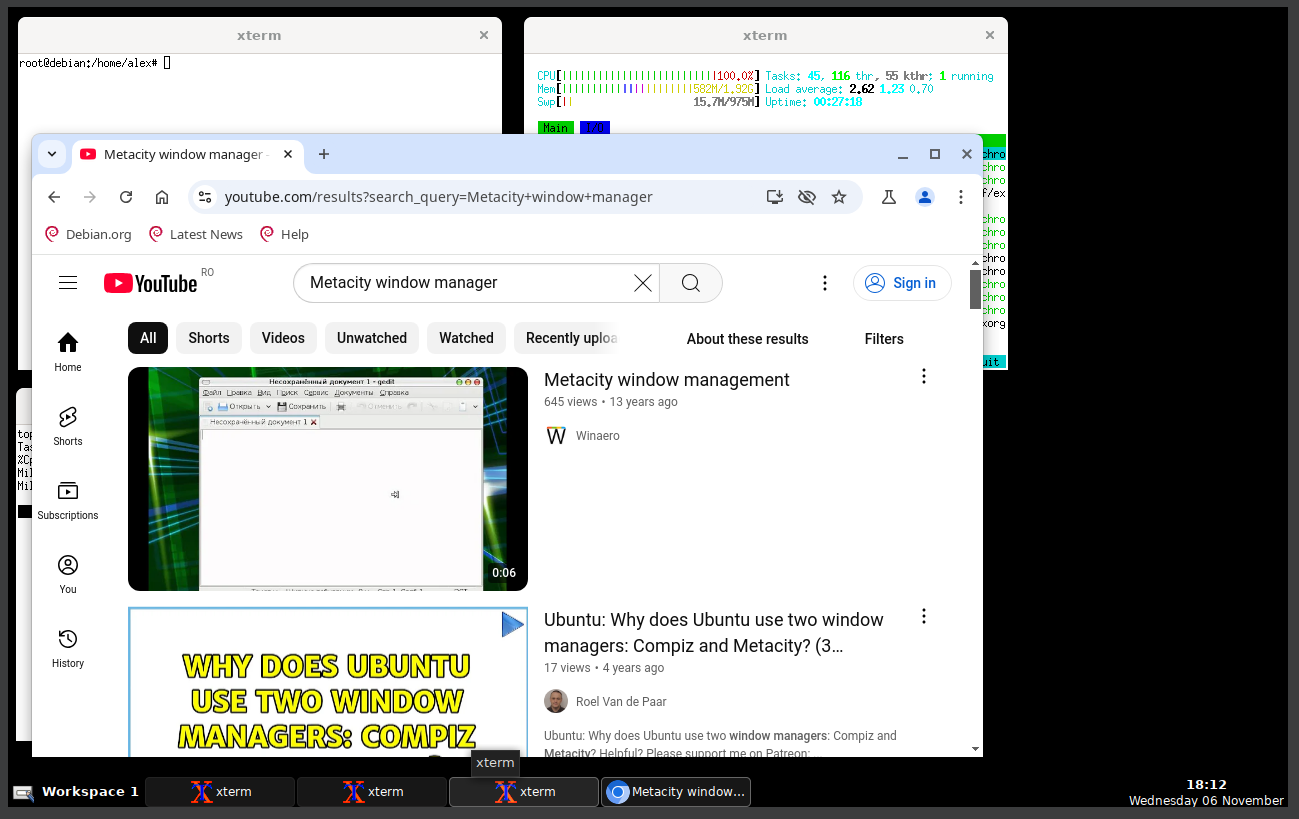Open the Debian.org bookmark

[x=88, y=234]
